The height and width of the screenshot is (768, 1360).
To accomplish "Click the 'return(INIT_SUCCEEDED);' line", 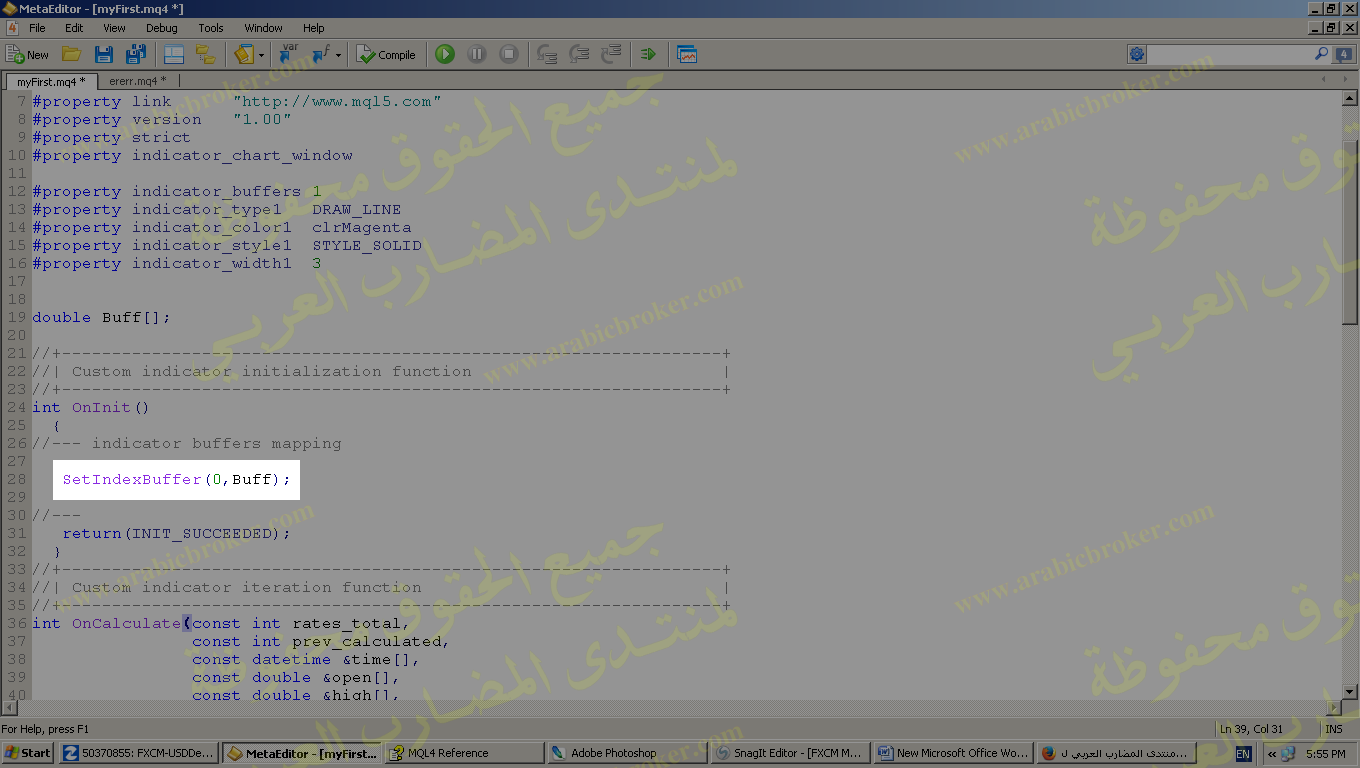I will 176,533.
